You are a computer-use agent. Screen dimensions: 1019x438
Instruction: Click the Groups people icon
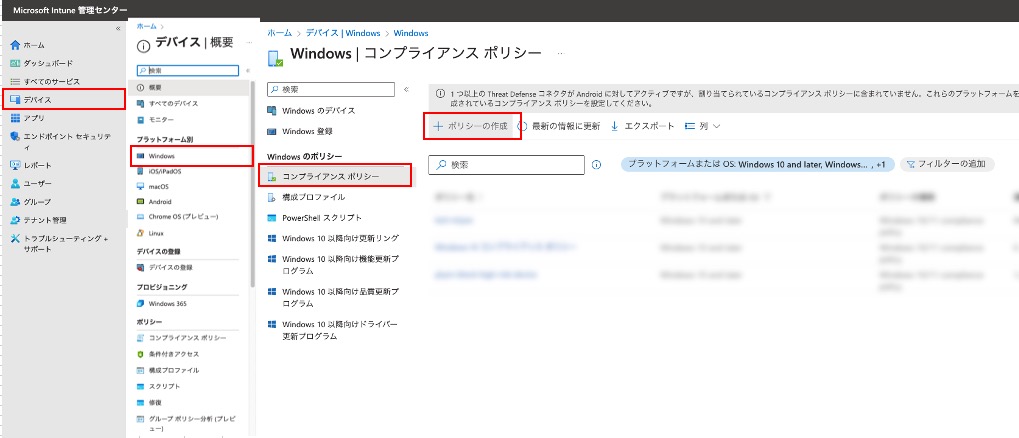click(16, 201)
